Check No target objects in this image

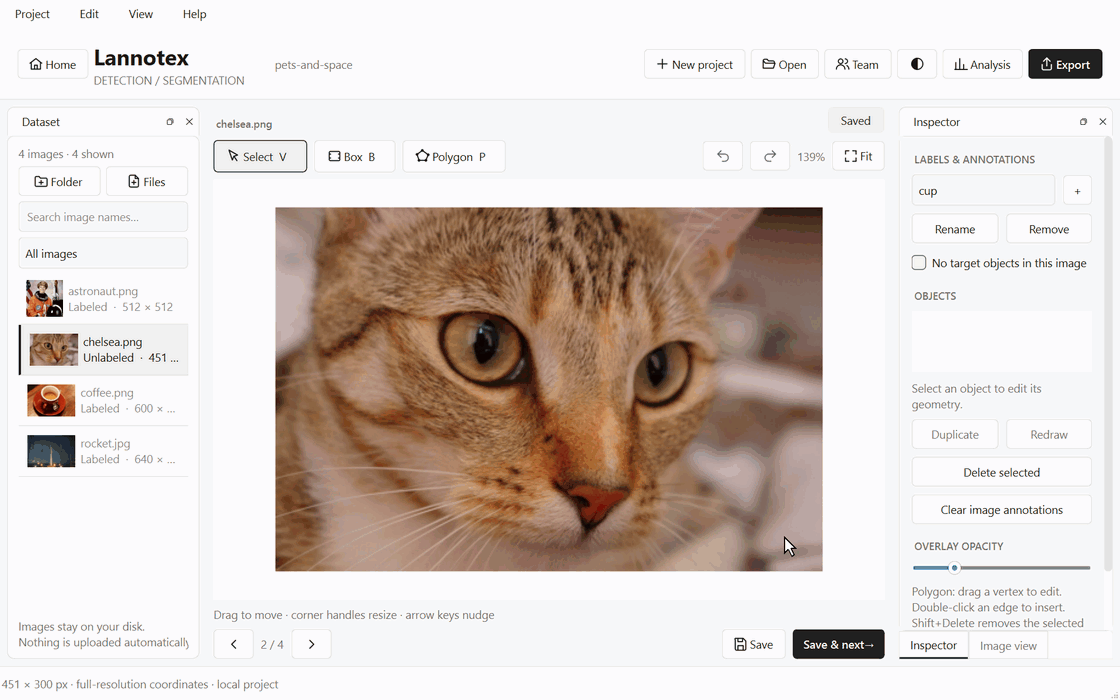919,263
